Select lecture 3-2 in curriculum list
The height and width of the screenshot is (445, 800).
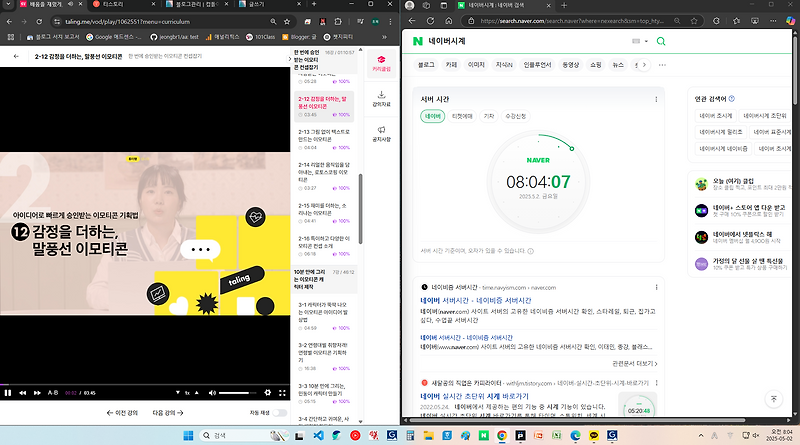[324, 356]
